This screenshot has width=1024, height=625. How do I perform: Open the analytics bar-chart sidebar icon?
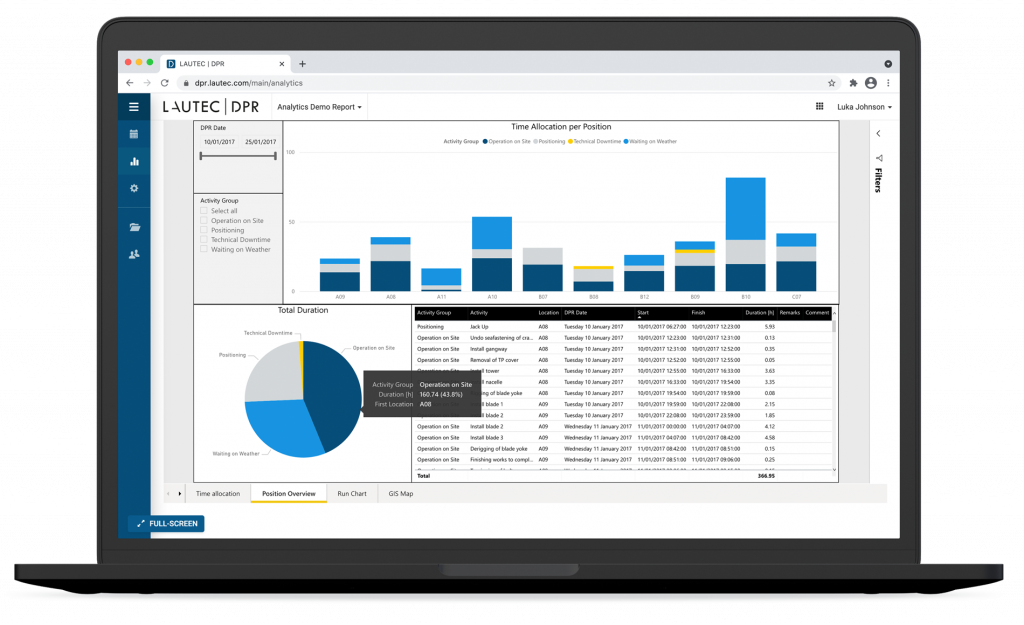pos(133,160)
